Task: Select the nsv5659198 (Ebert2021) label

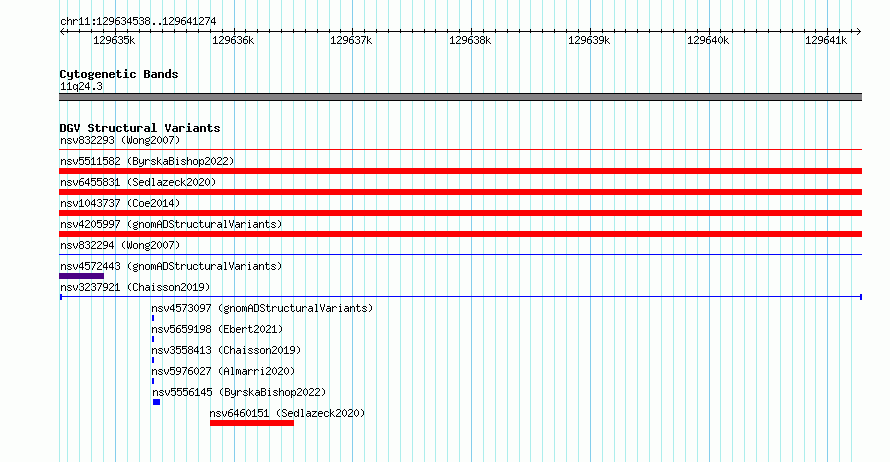Action: pos(217,329)
